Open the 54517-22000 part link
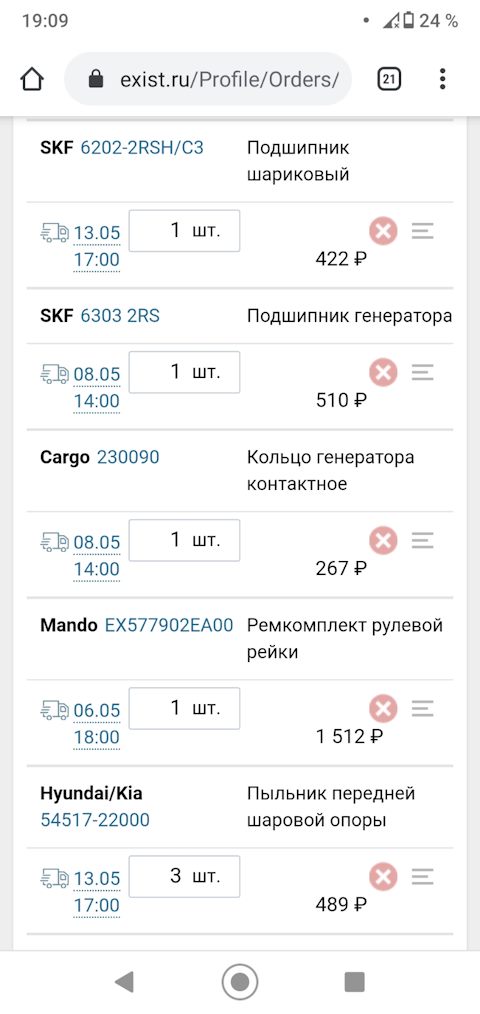The image size is (480, 1014). pyautogui.click(x=95, y=820)
